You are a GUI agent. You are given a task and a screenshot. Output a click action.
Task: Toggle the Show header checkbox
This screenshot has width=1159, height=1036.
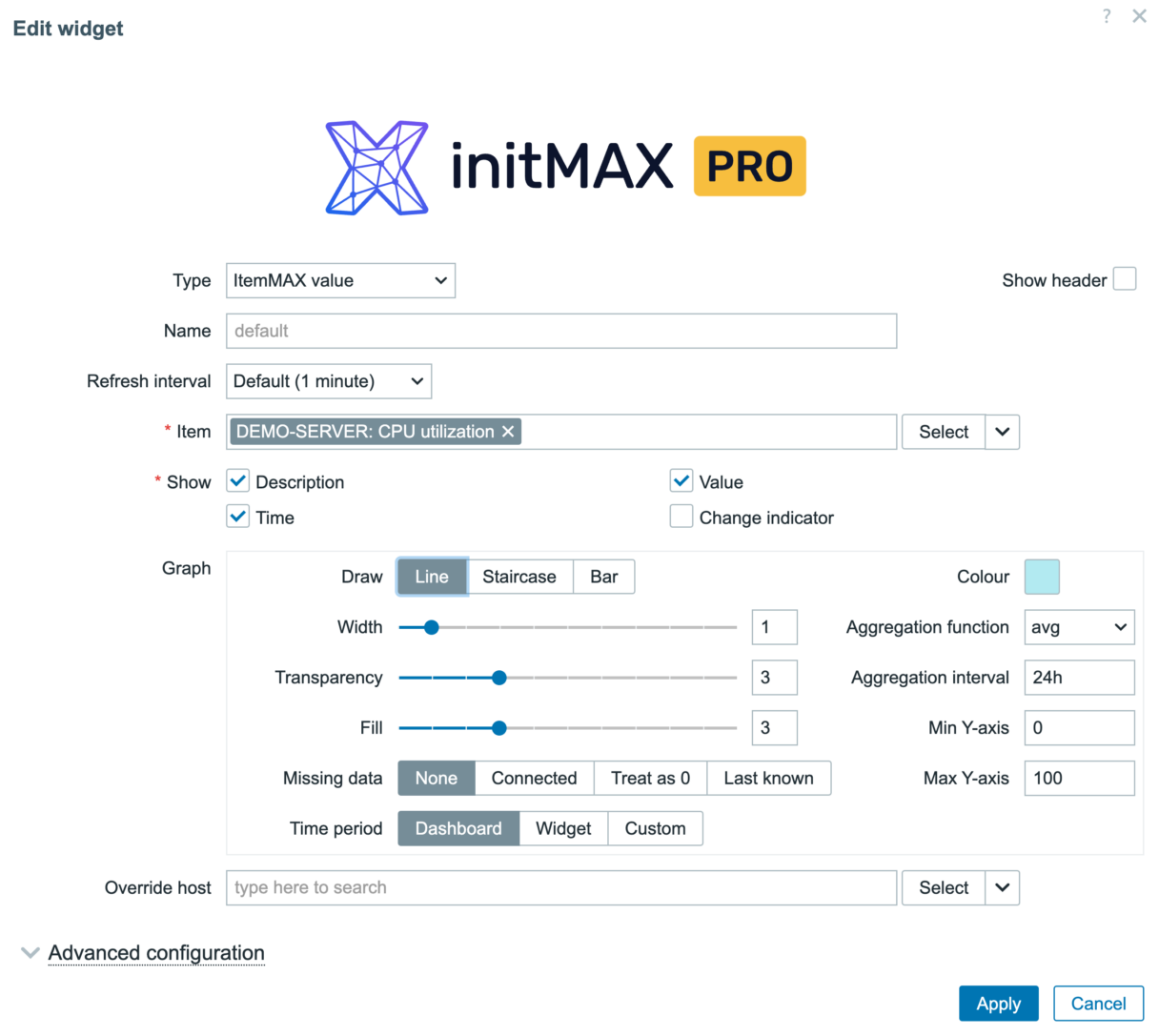tap(1125, 280)
